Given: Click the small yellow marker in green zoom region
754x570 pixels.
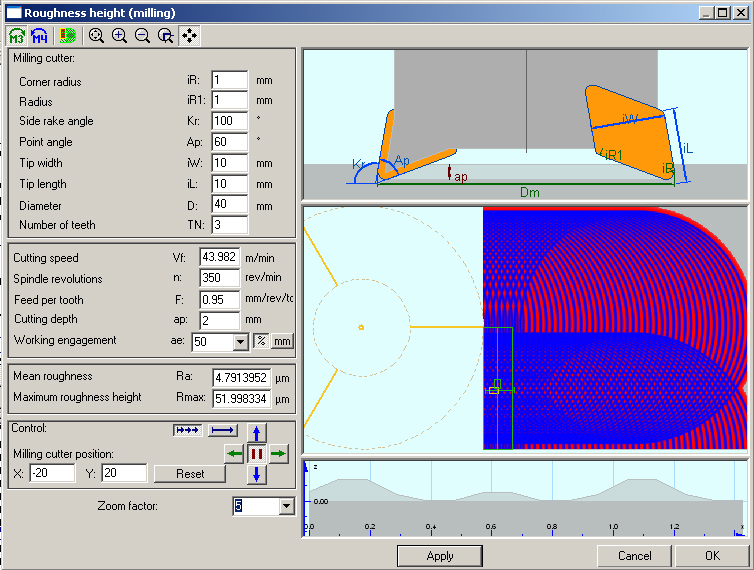Looking at the screenshot, I should pos(494,390).
